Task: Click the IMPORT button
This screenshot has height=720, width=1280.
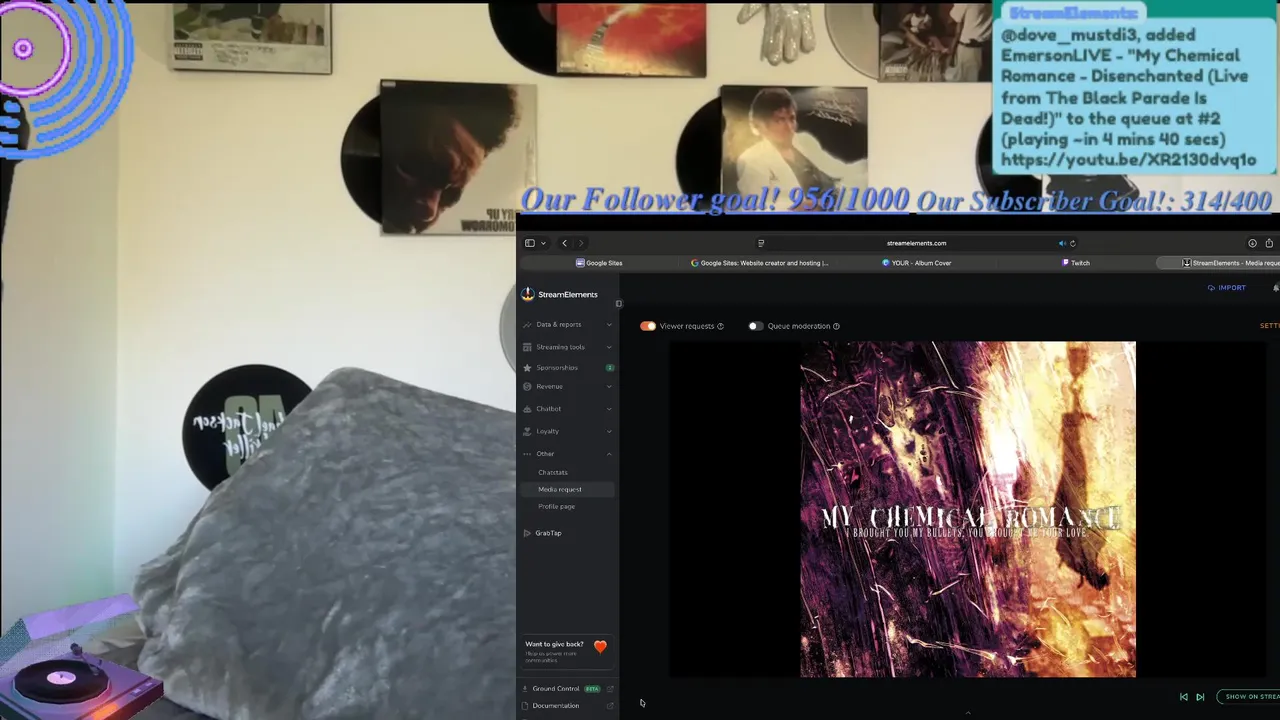Action: tap(1226, 288)
